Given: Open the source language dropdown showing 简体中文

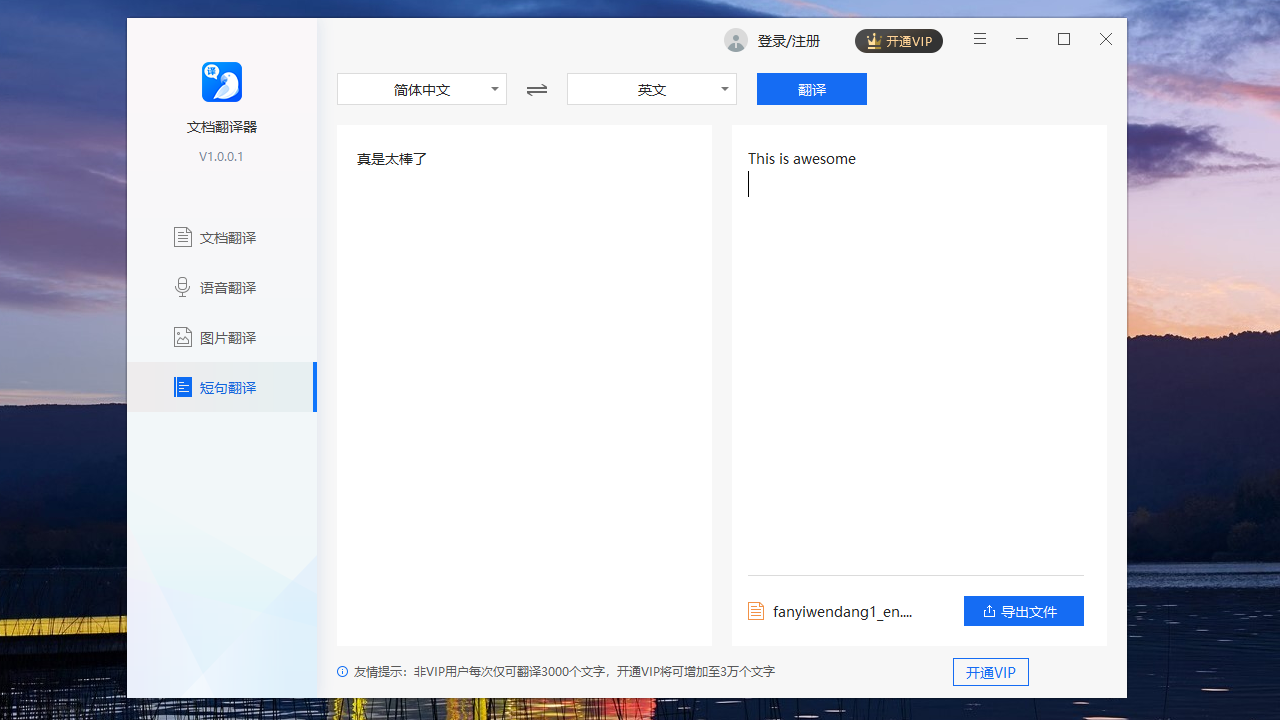Looking at the screenshot, I should point(421,89).
